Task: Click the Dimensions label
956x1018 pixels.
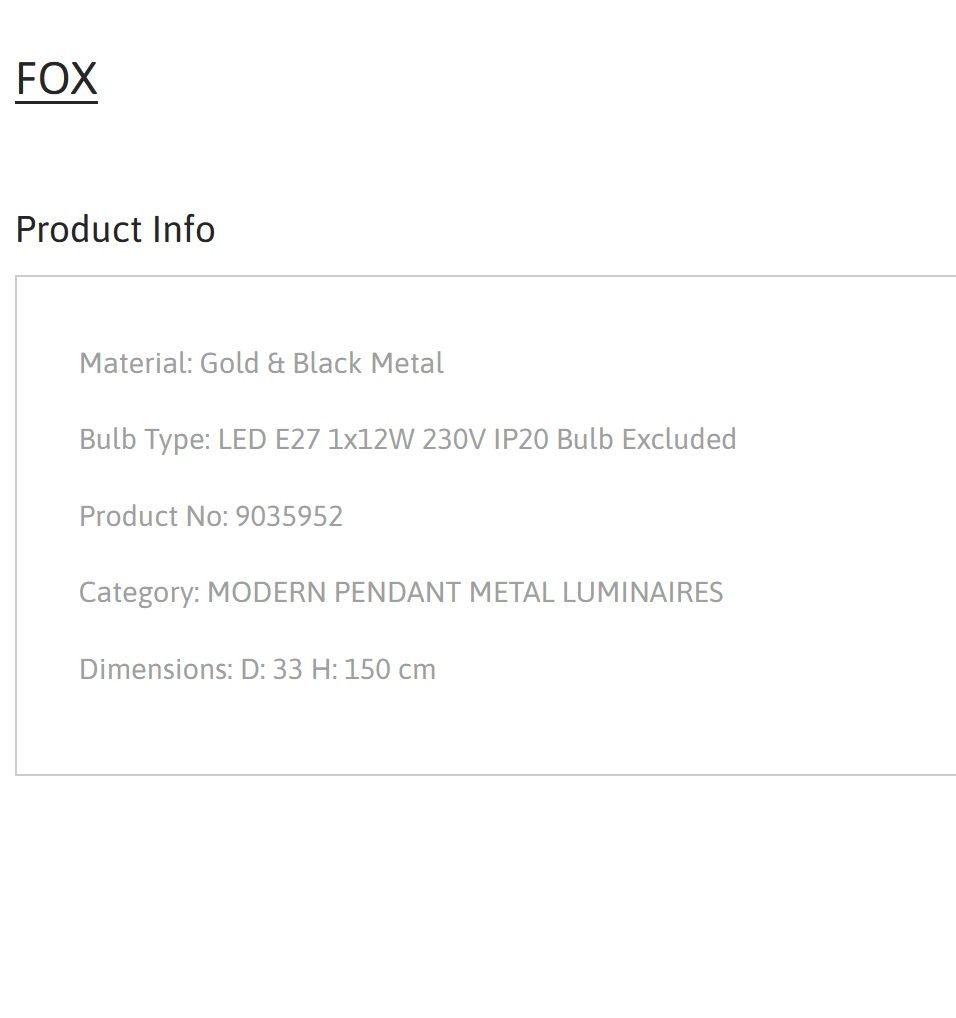Action: tap(156, 669)
